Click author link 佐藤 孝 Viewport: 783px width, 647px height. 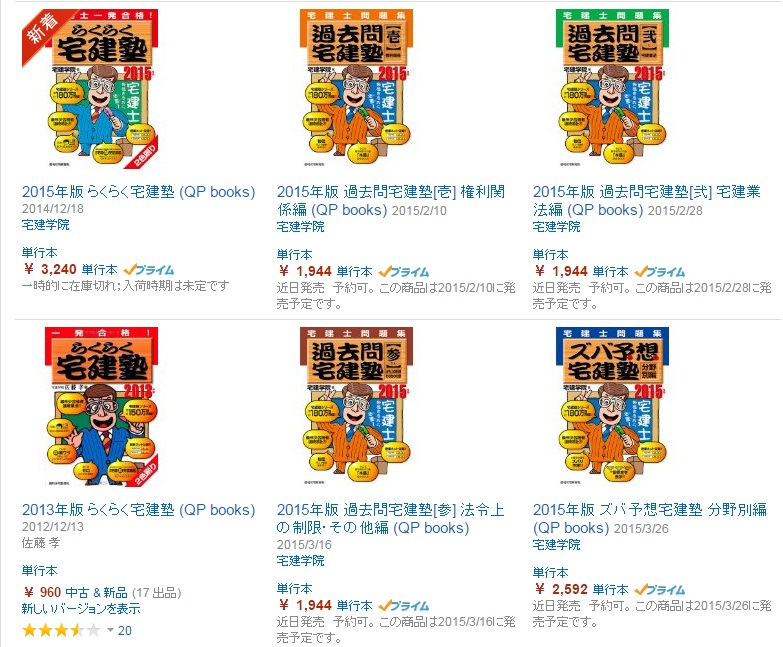click(x=40, y=543)
